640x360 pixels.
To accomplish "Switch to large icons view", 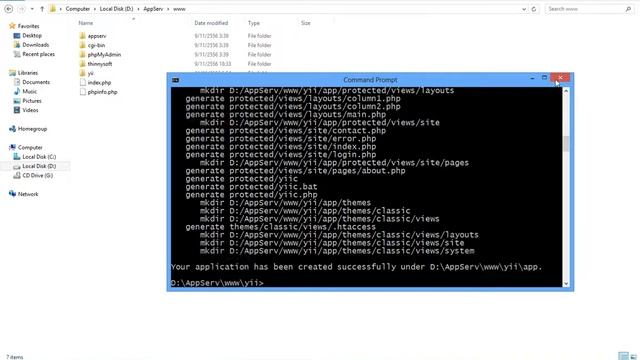I will tap(633, 357).
